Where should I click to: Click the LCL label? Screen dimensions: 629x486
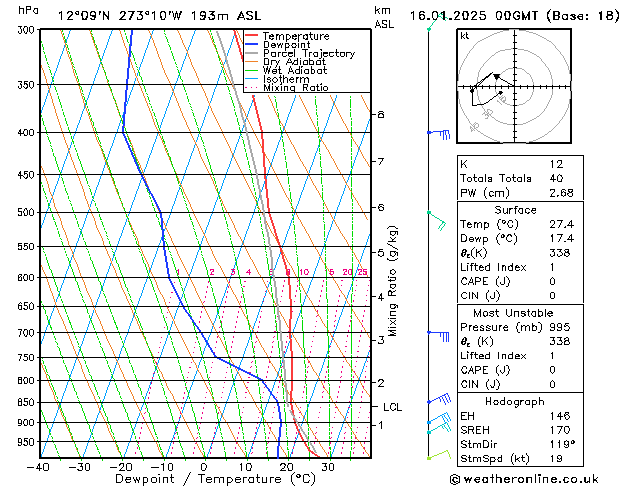click(392, 407)
